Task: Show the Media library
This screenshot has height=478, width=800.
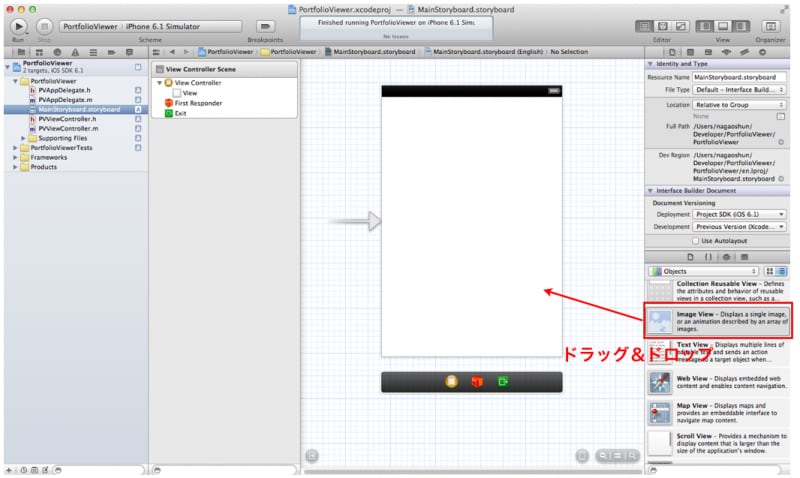Action: click(x=744, y=257)
